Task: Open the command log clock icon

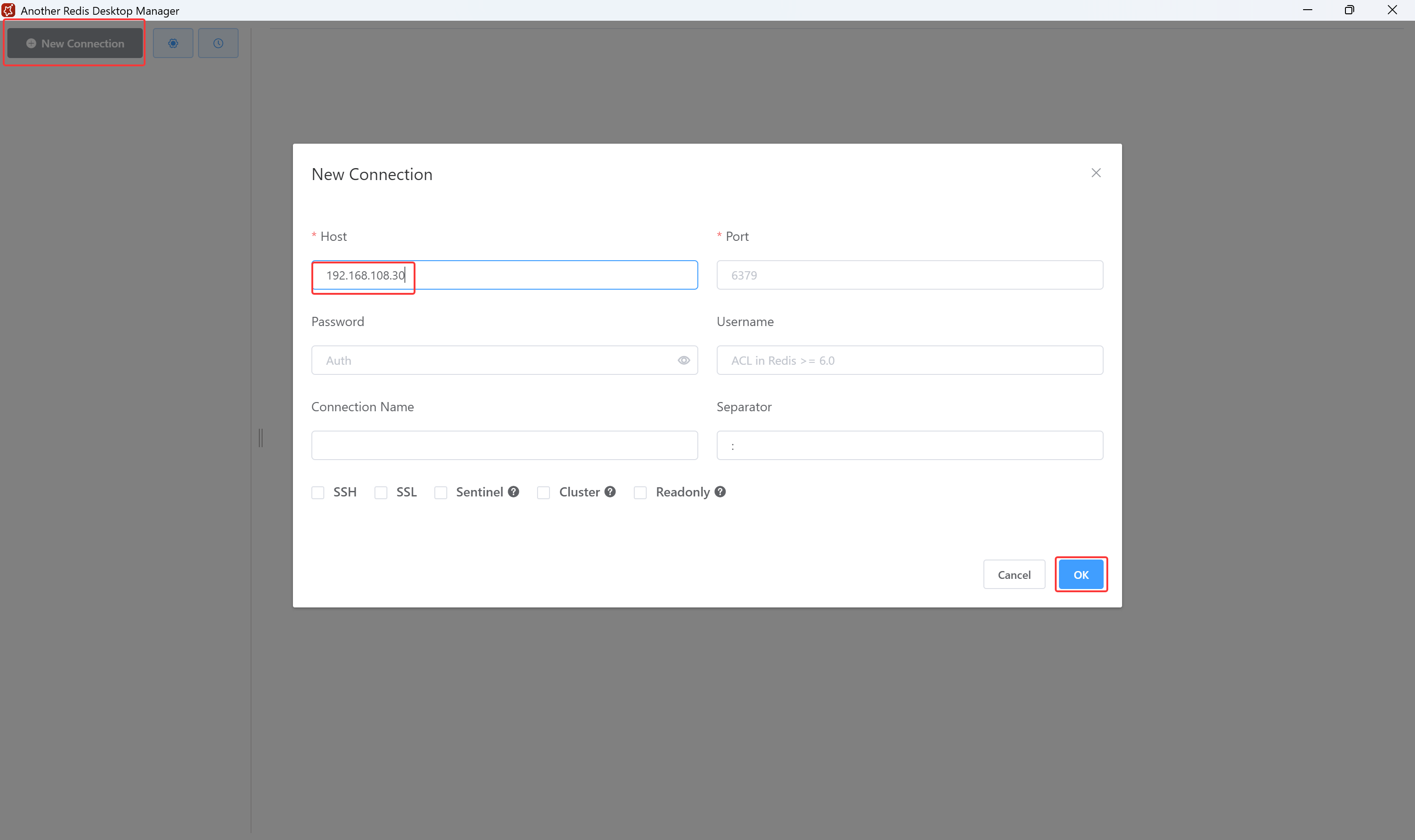Action: click(x=218, y=44)
